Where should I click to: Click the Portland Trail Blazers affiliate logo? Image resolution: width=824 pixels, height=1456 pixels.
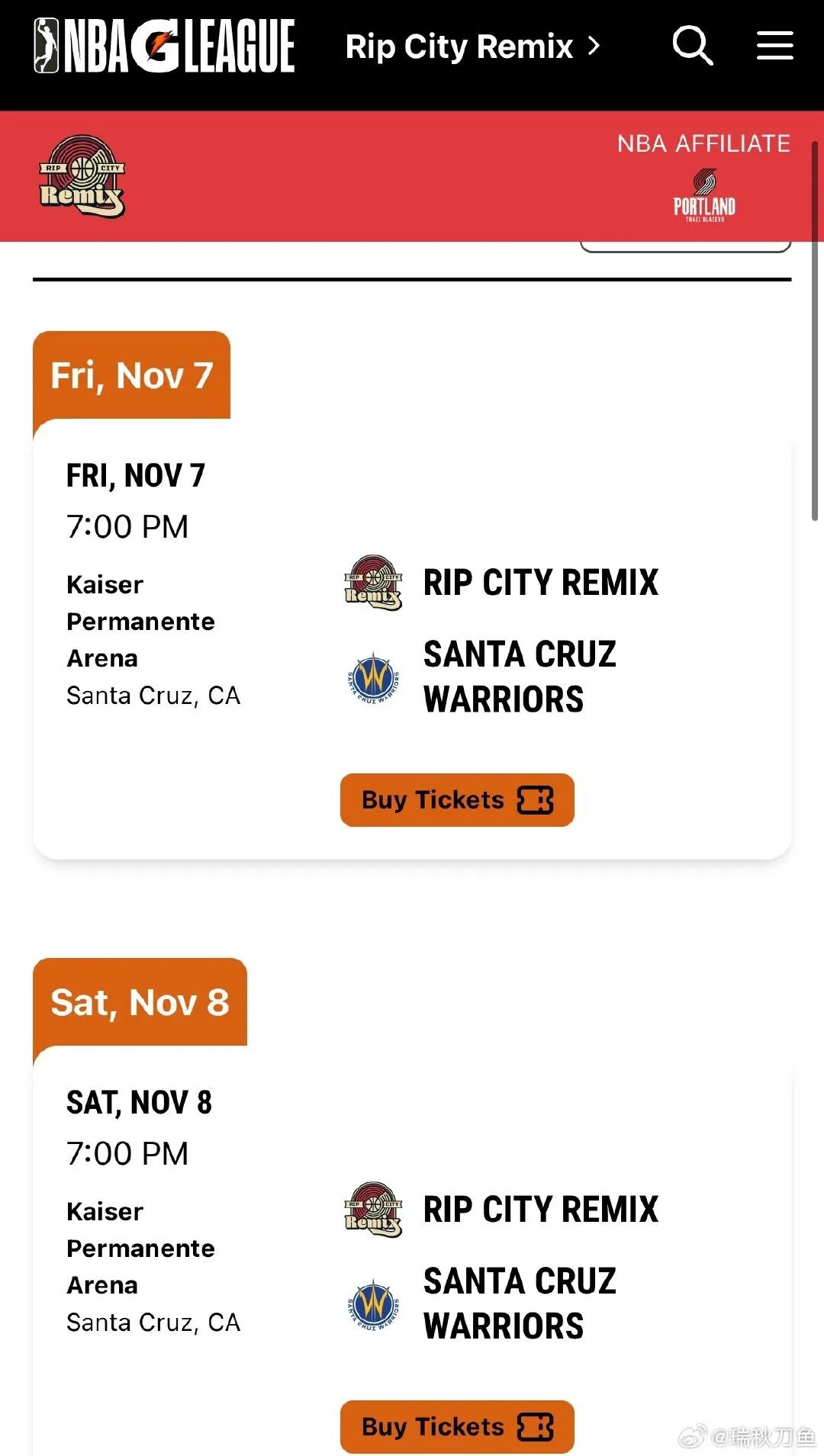(704, 196)
